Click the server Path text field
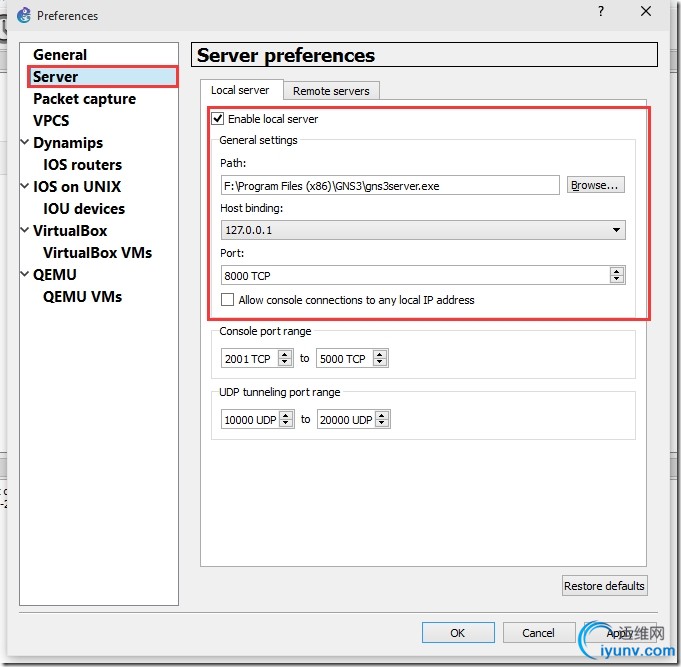 pyautogui.click(x=390, y=186)
